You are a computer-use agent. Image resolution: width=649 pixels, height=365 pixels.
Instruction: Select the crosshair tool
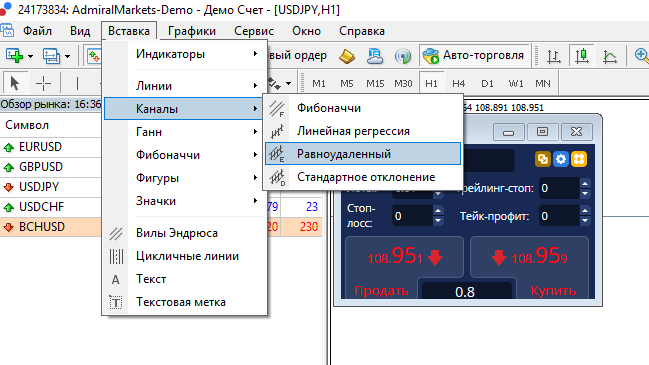43,84
